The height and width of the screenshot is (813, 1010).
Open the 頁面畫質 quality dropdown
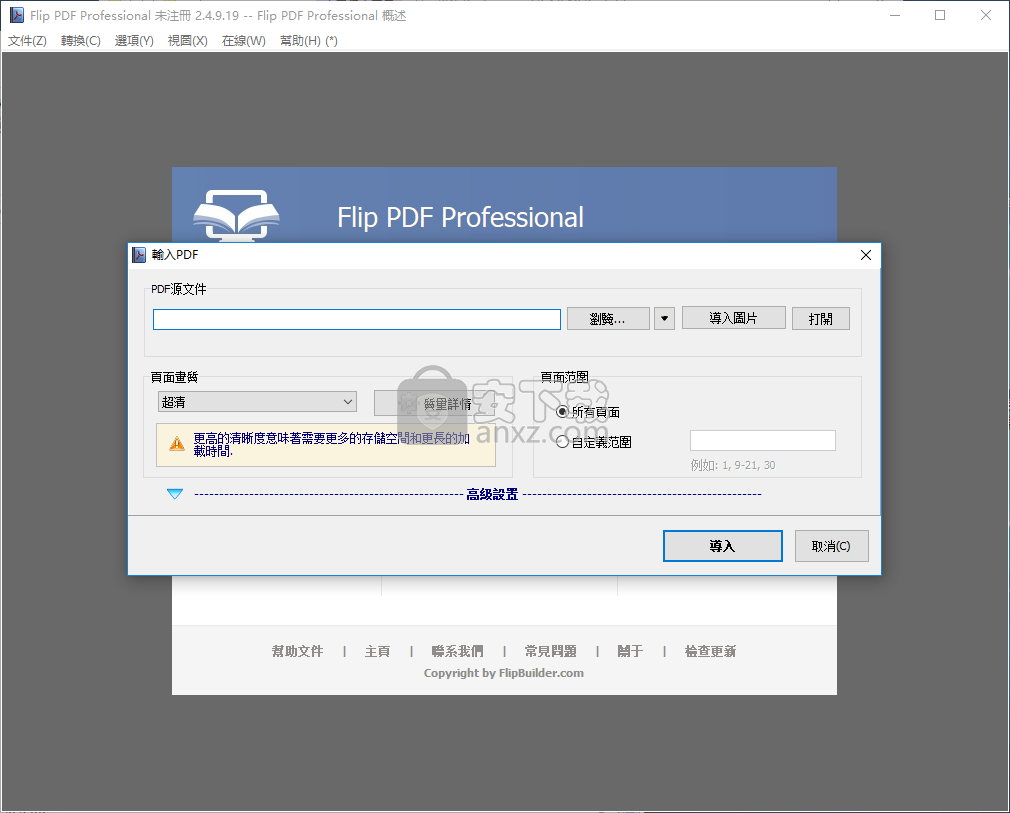click(257, 402)
